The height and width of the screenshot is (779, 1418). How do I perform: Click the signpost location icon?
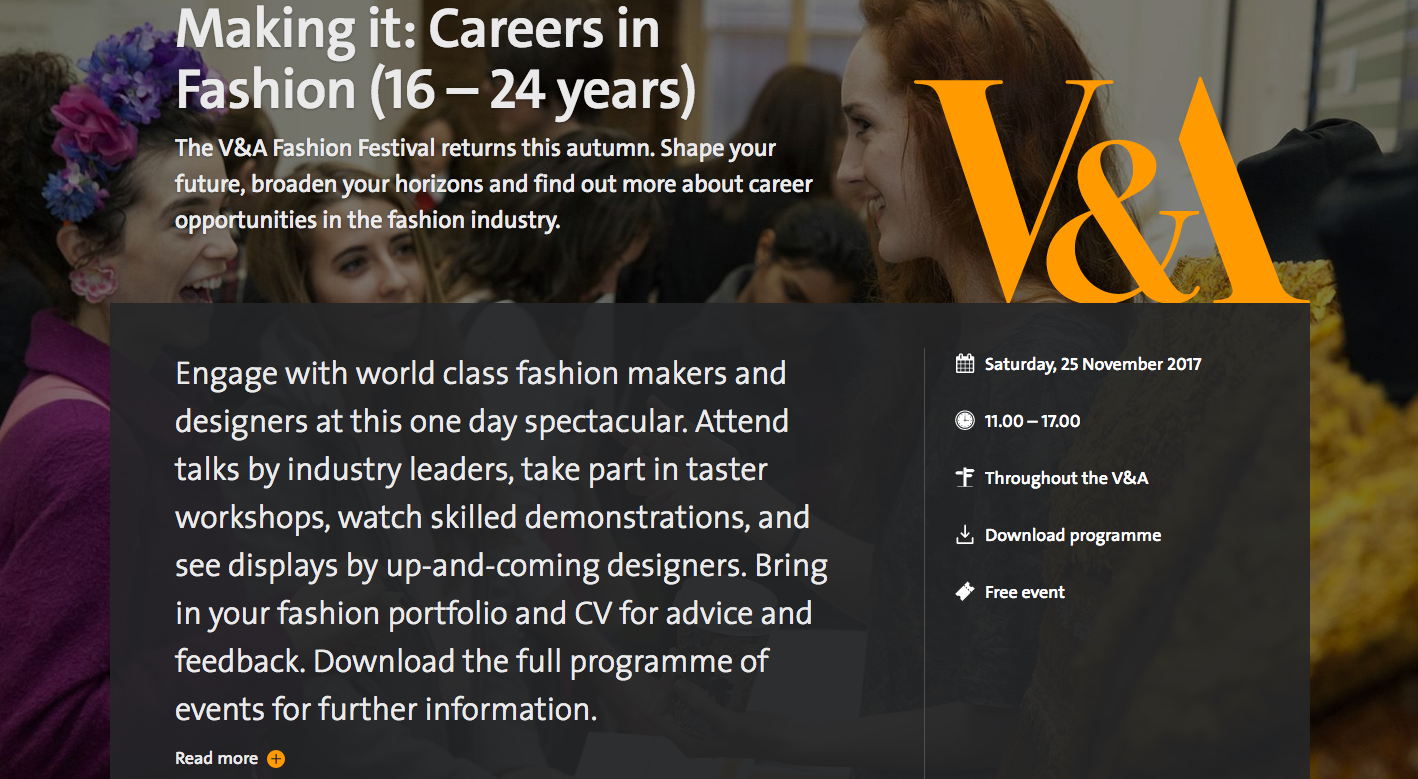964,478
